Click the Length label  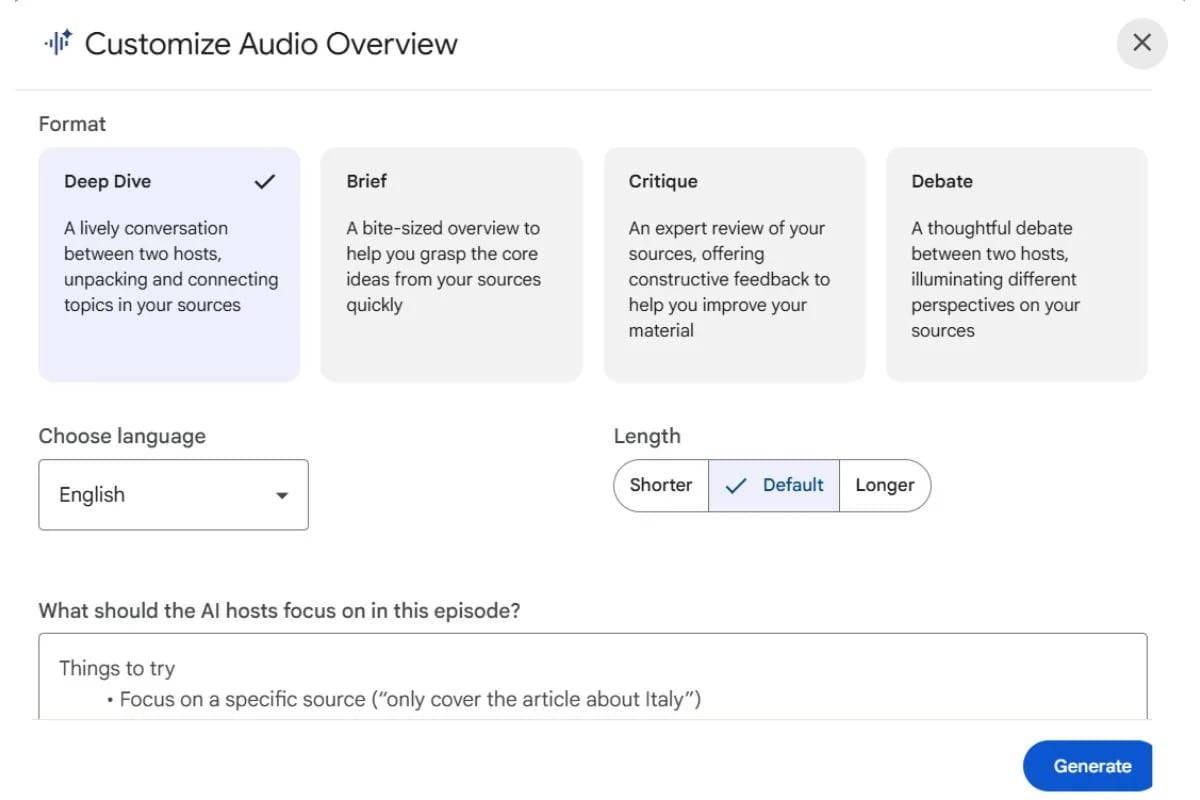(x=647, y=436)
